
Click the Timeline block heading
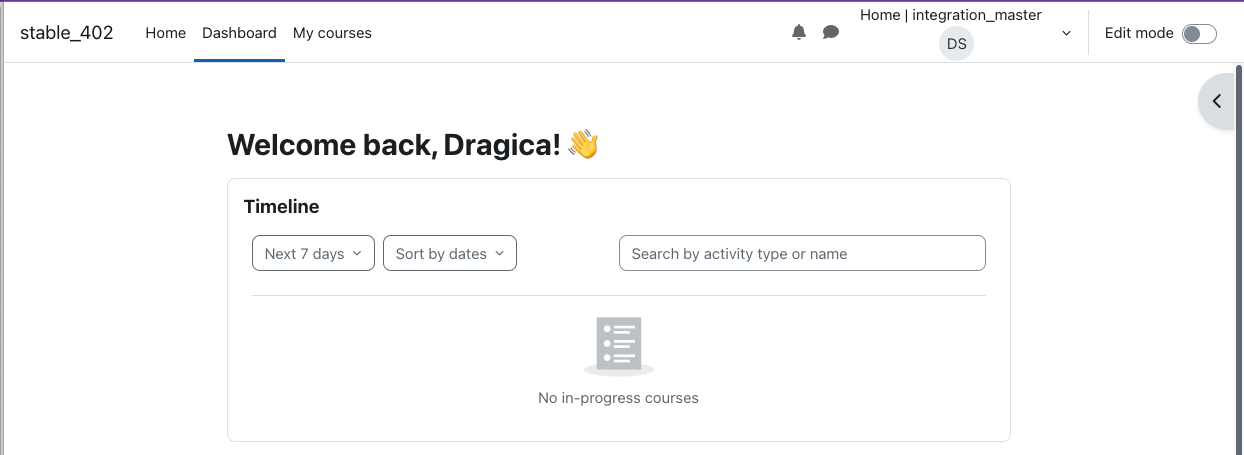[x=282, y=207]
